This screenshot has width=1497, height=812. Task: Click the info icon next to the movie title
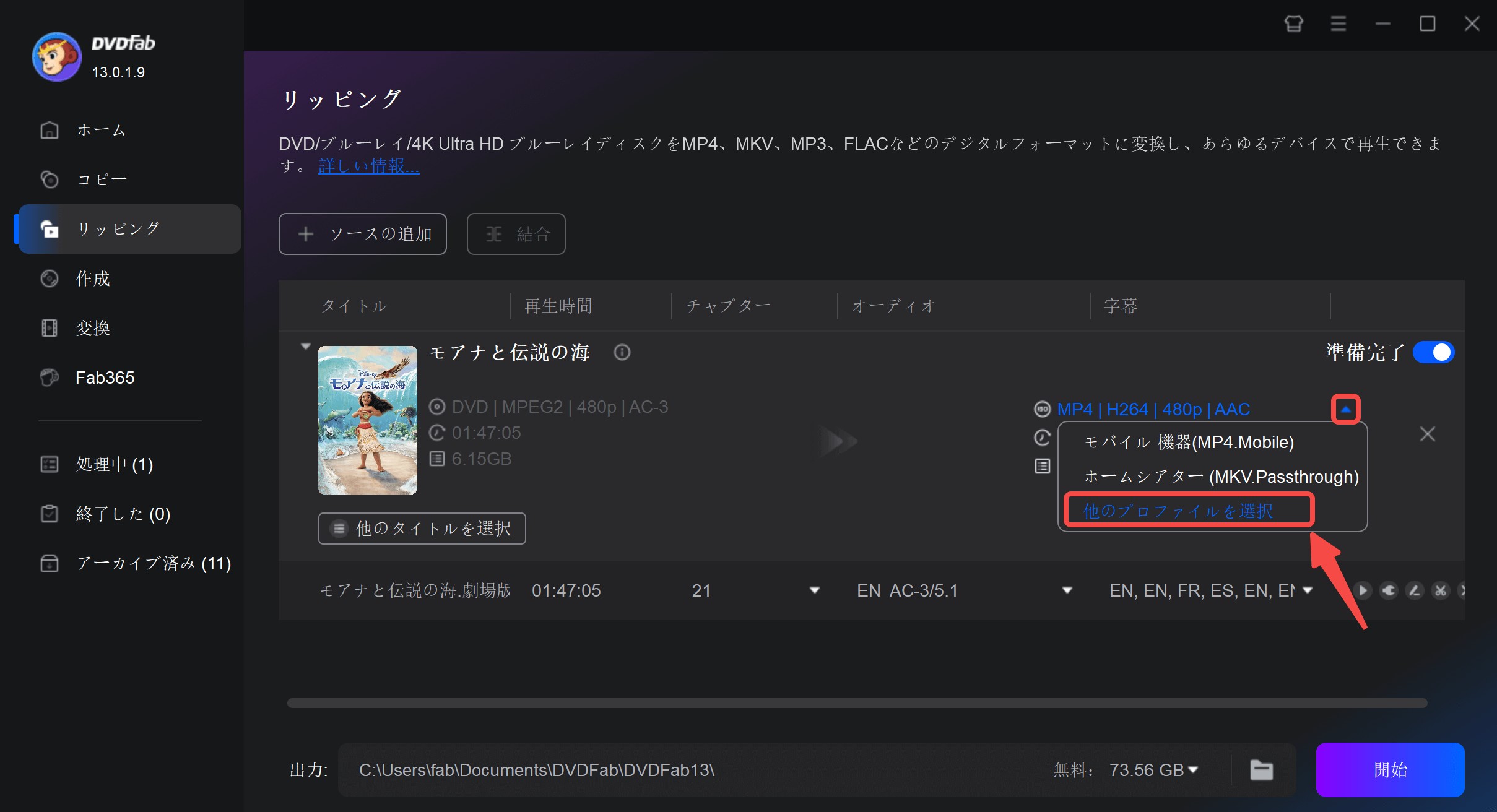click(x=622, y=352)
